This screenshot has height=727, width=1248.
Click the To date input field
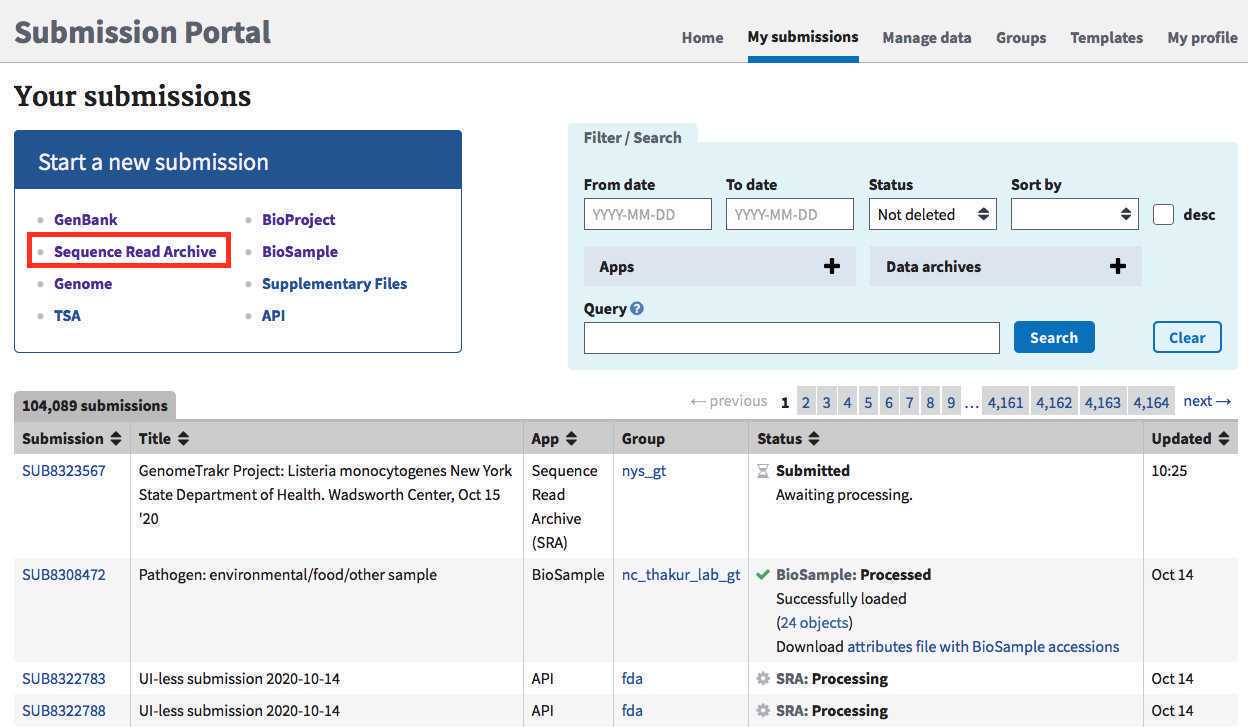click(790, 214)
